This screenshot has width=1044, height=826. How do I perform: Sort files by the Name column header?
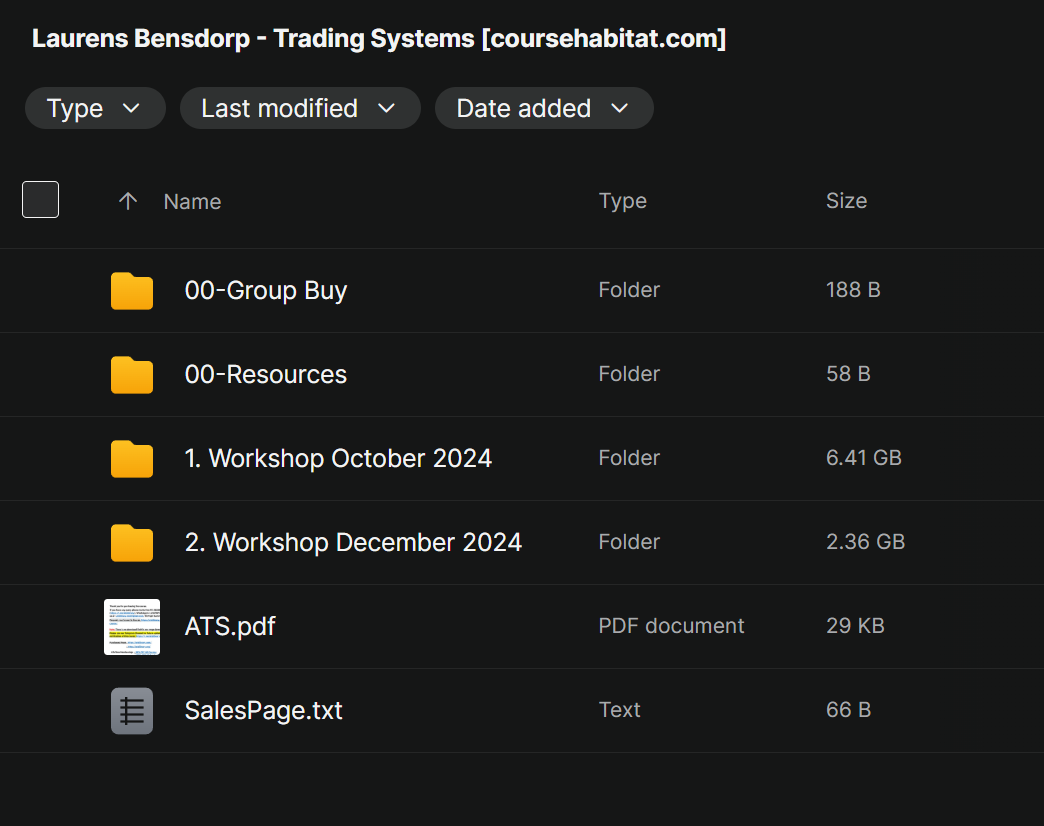[192, 201]
